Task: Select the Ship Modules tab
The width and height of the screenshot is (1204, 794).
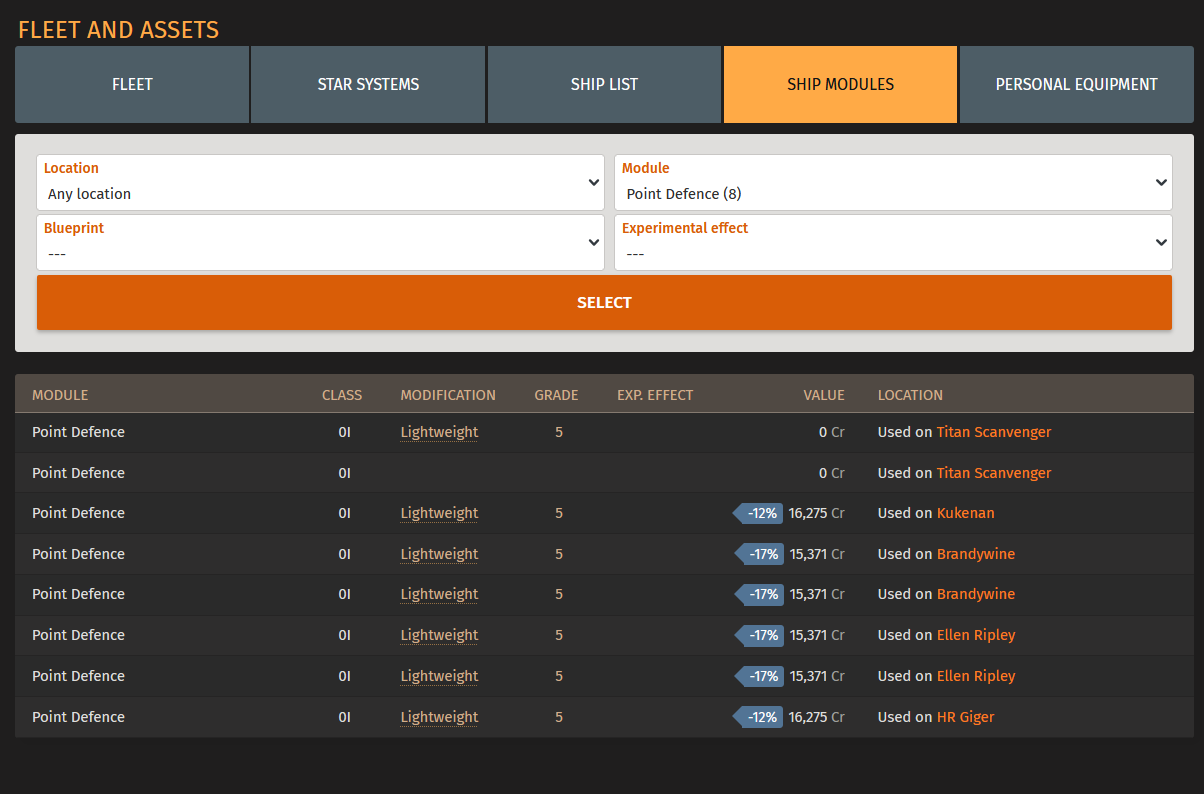Action: (840, 84)
